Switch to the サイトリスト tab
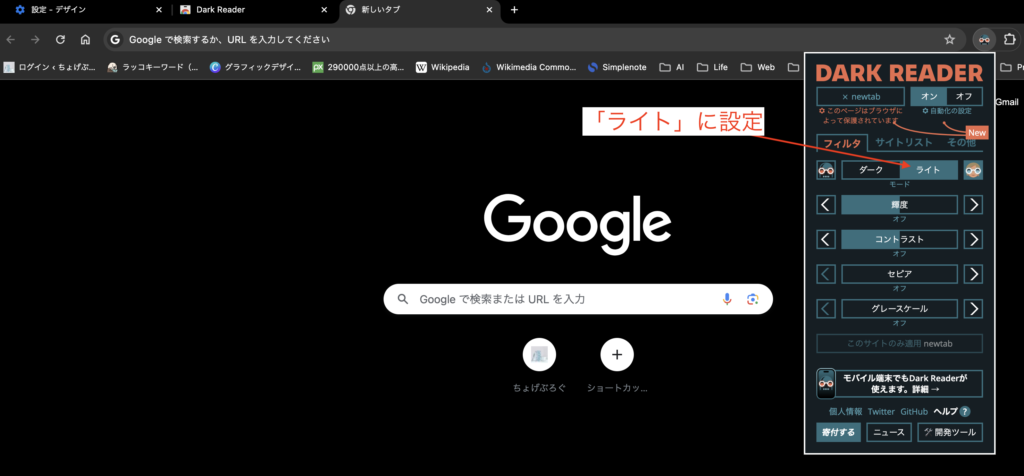 tap(904, 142)
